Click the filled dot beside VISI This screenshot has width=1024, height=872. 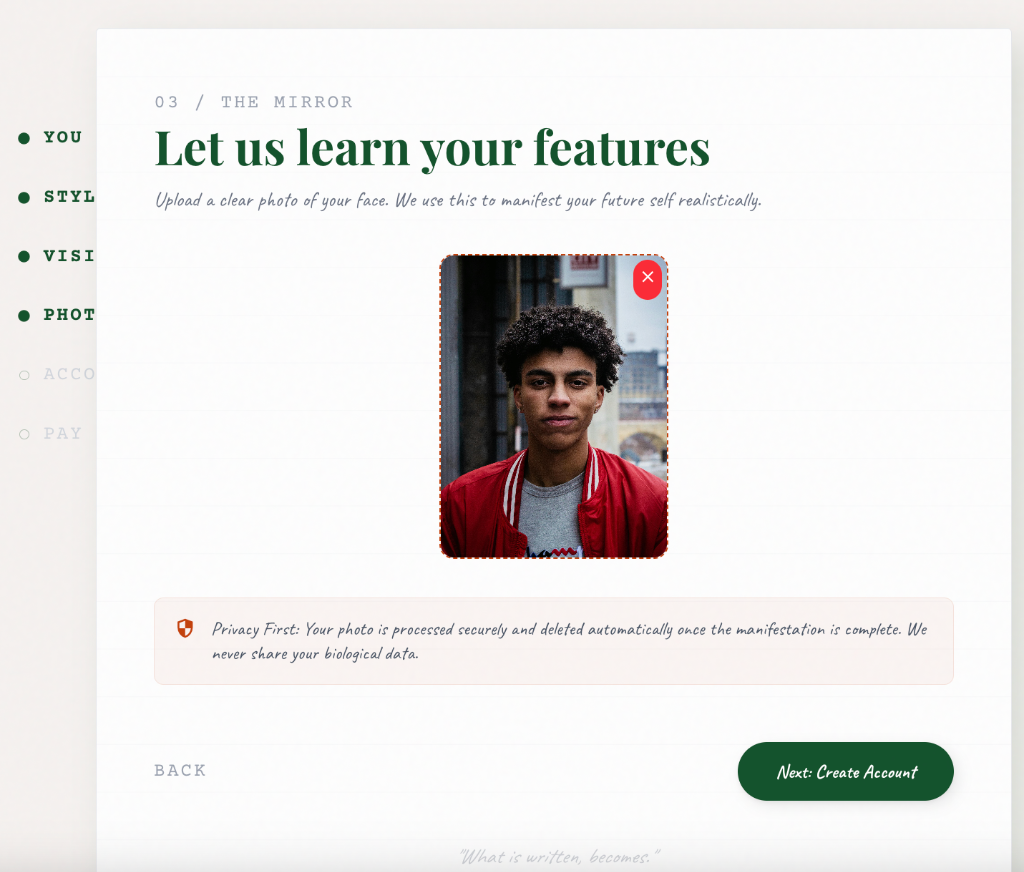click(x=24, y=256)
